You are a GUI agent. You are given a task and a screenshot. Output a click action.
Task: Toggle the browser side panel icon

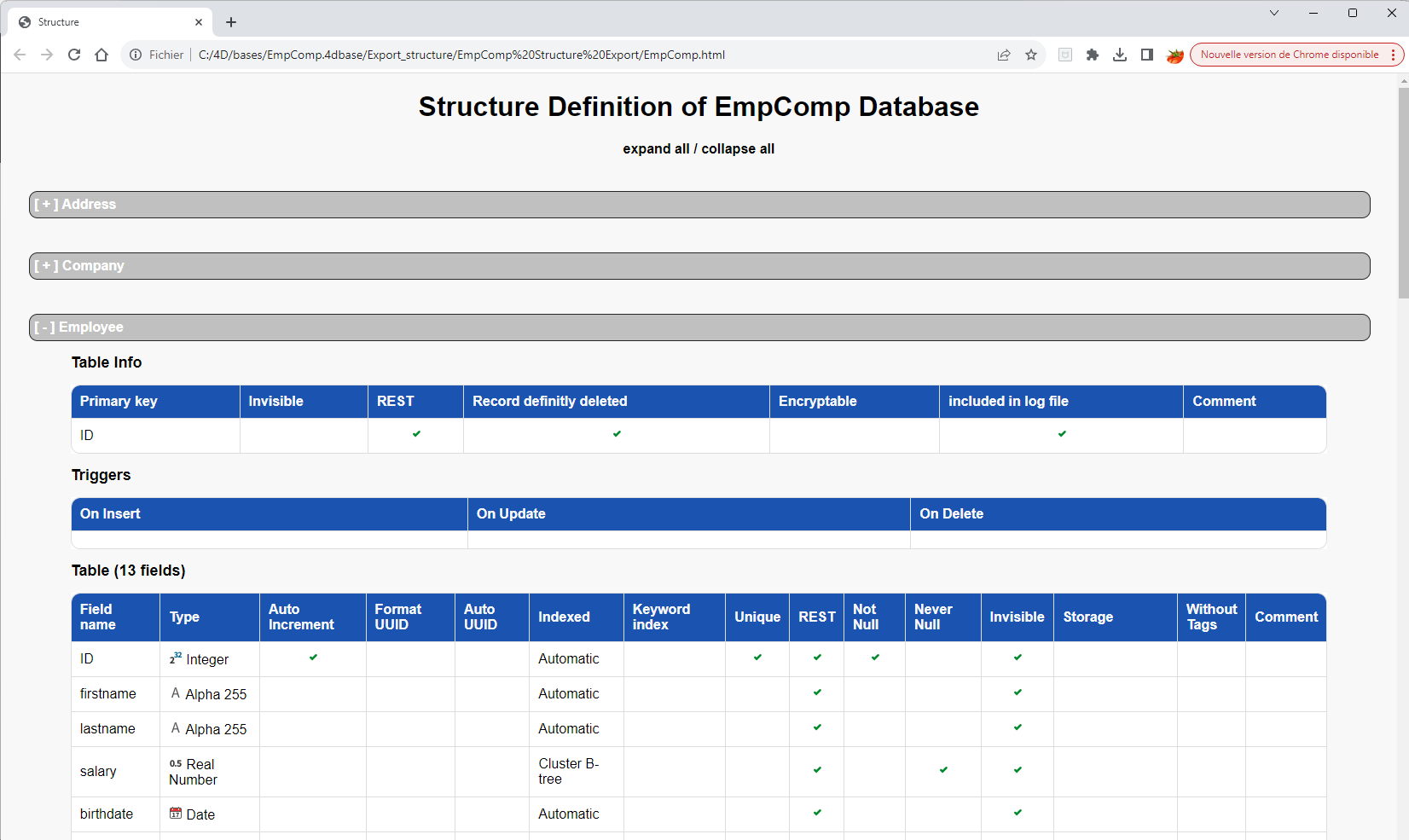pyautogui.click(x=1147, y=55)
